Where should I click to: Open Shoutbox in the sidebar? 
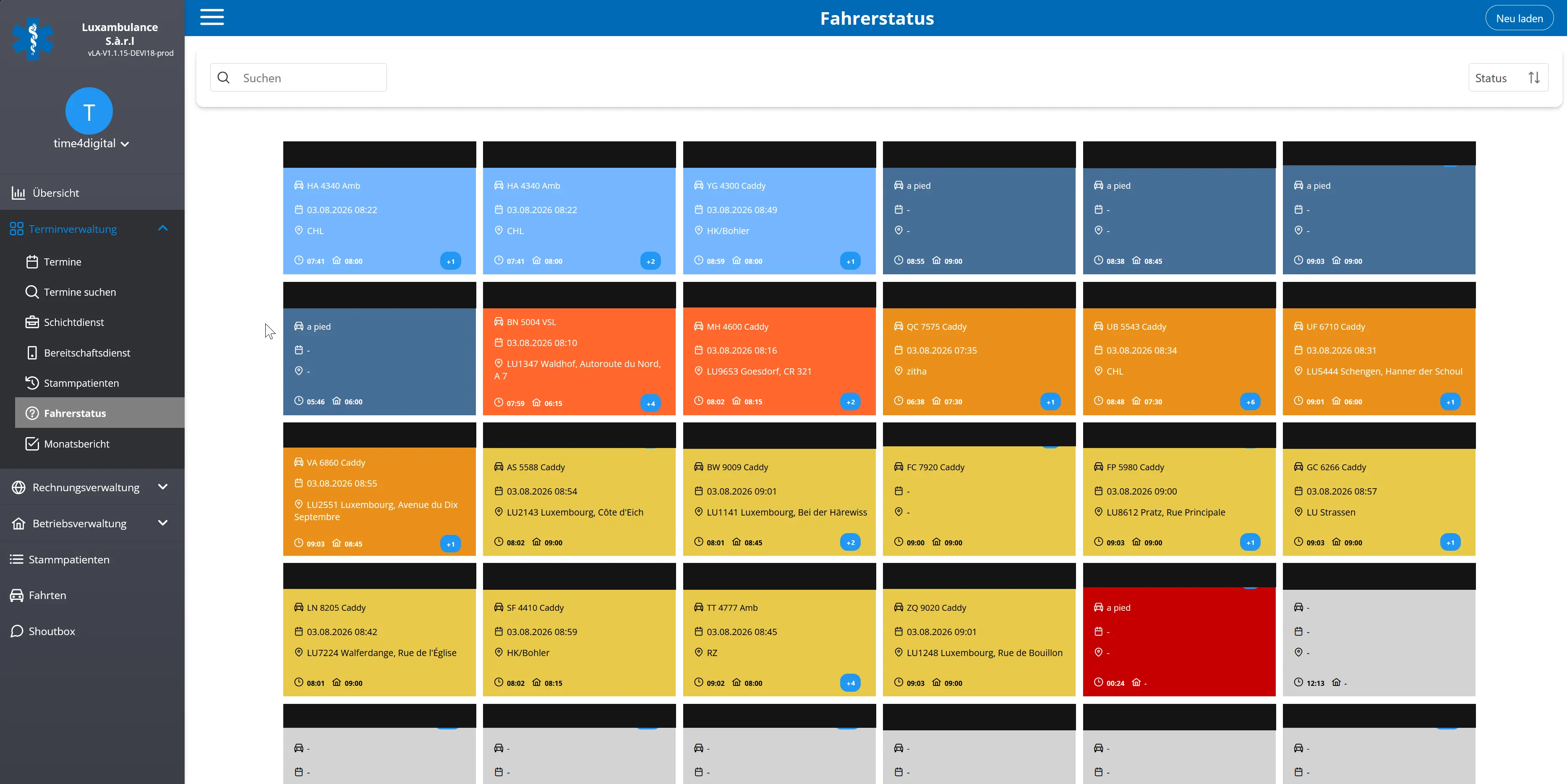tap(92, 631)
